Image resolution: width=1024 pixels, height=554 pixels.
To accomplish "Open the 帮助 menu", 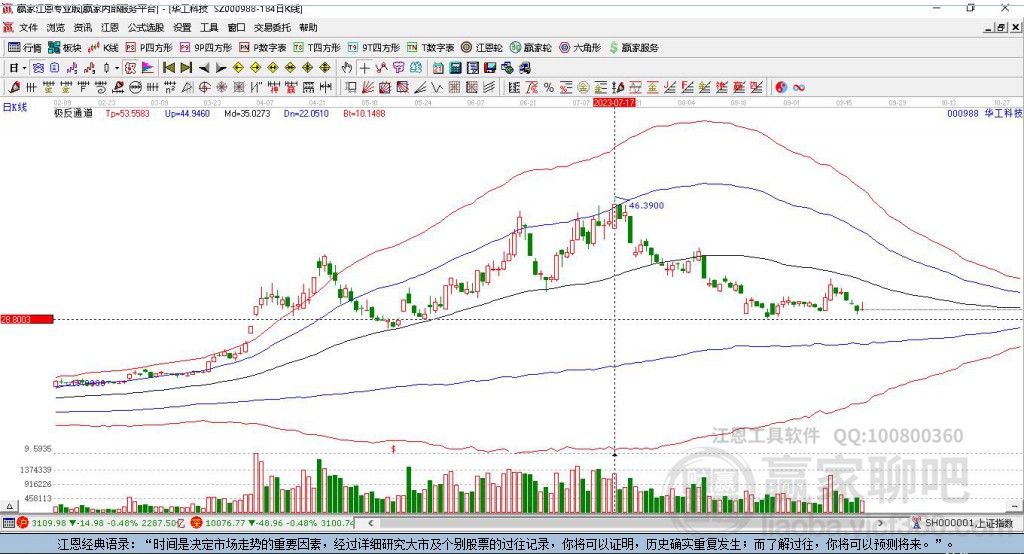I will coord(308,27).
